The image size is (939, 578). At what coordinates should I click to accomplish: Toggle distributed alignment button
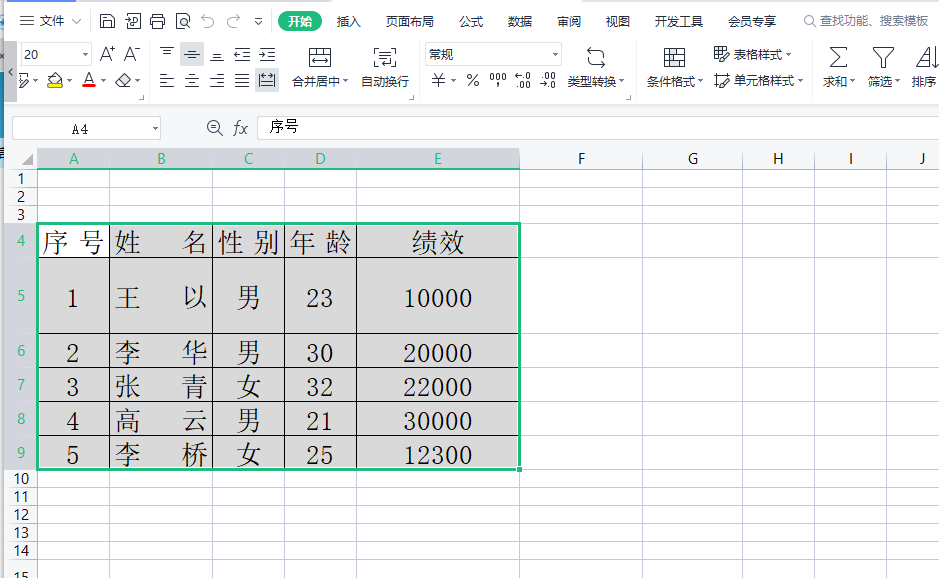pyautogui.click(x=267, y=80)
